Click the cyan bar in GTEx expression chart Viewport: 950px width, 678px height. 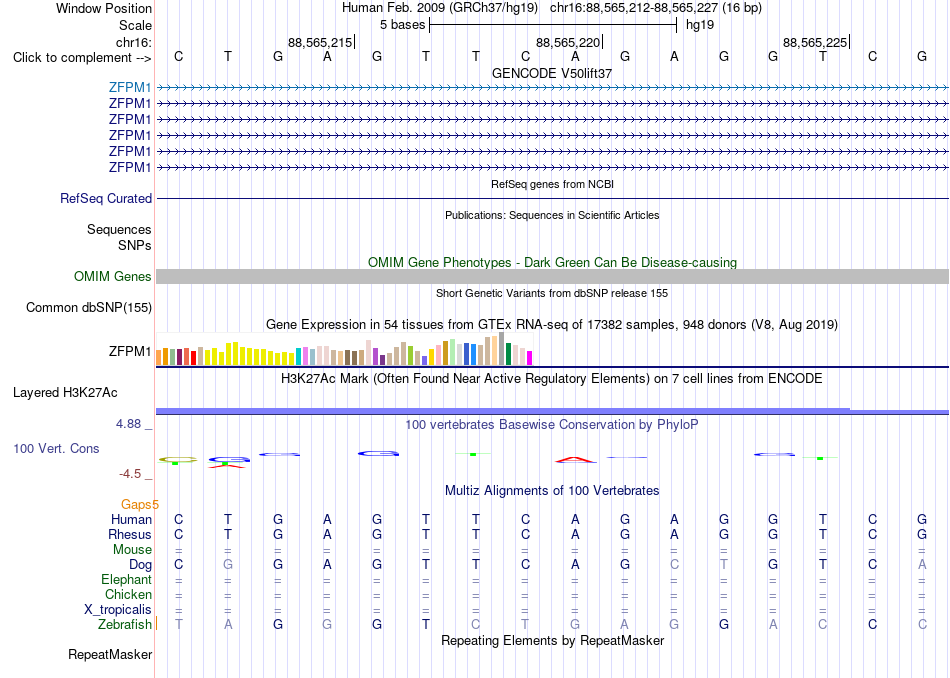click(298, 356)
